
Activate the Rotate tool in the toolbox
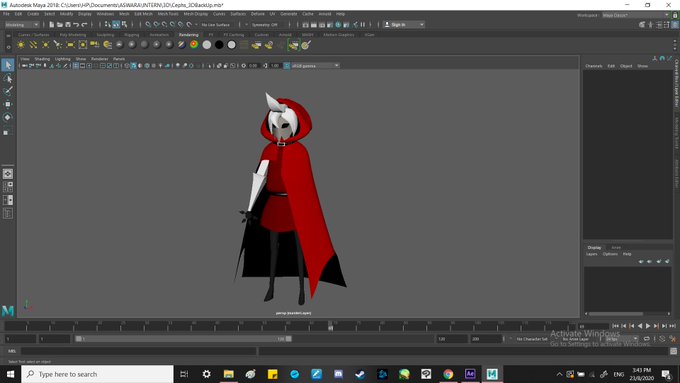[x=8, y=117]
